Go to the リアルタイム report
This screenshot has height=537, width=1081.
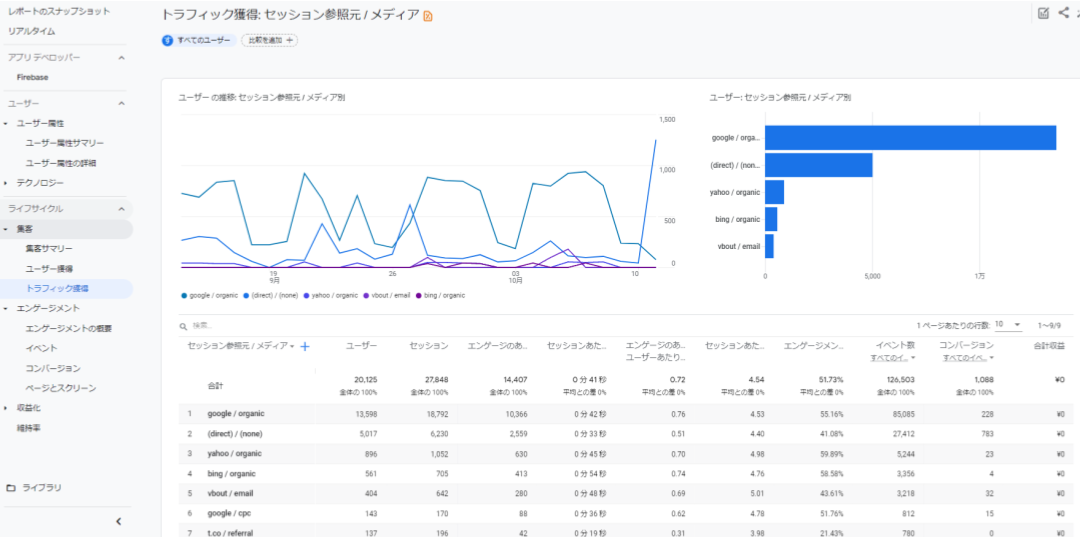pyautogui.click(x=32, y=31)
